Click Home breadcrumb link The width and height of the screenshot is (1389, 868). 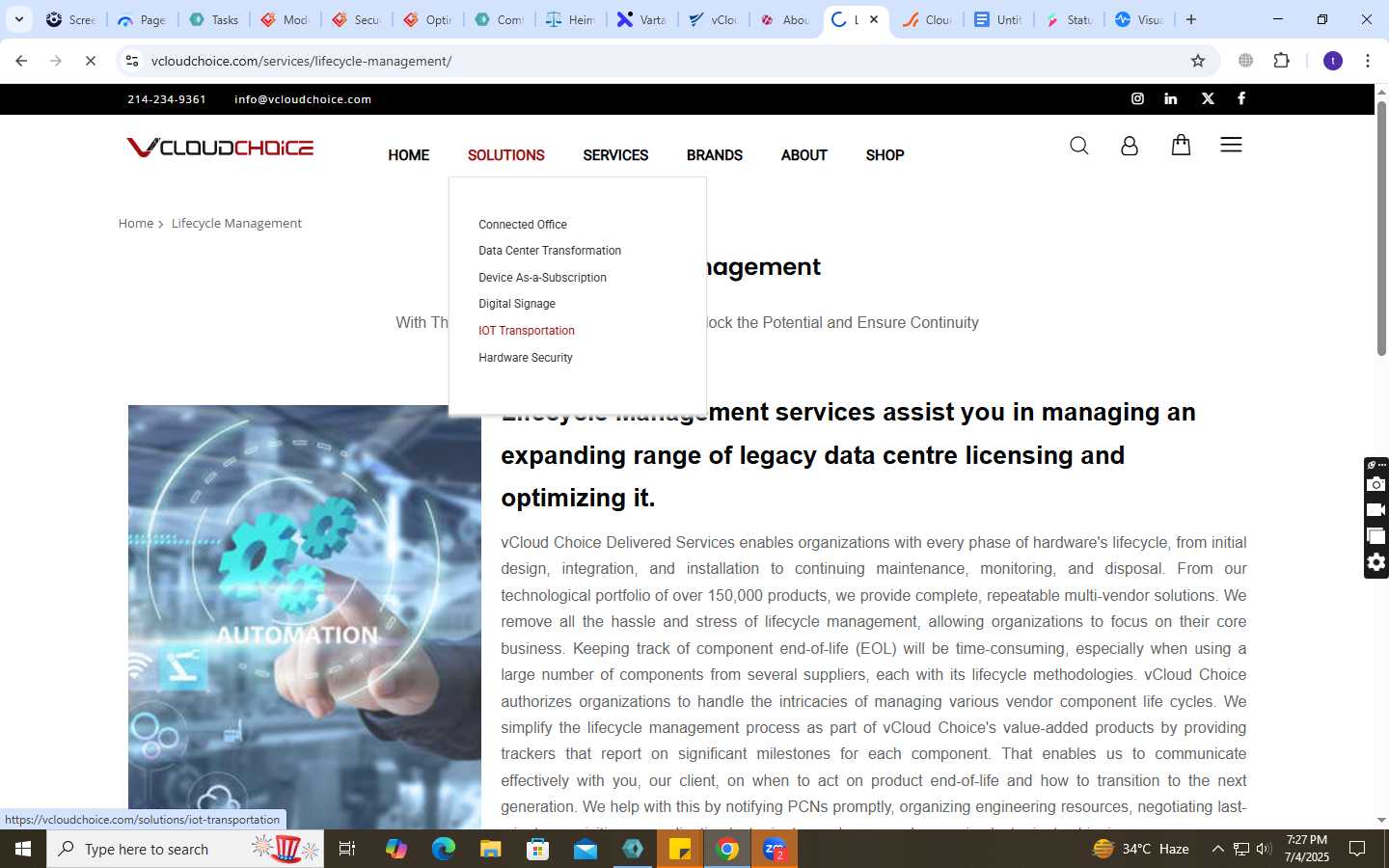pos(136,223)
